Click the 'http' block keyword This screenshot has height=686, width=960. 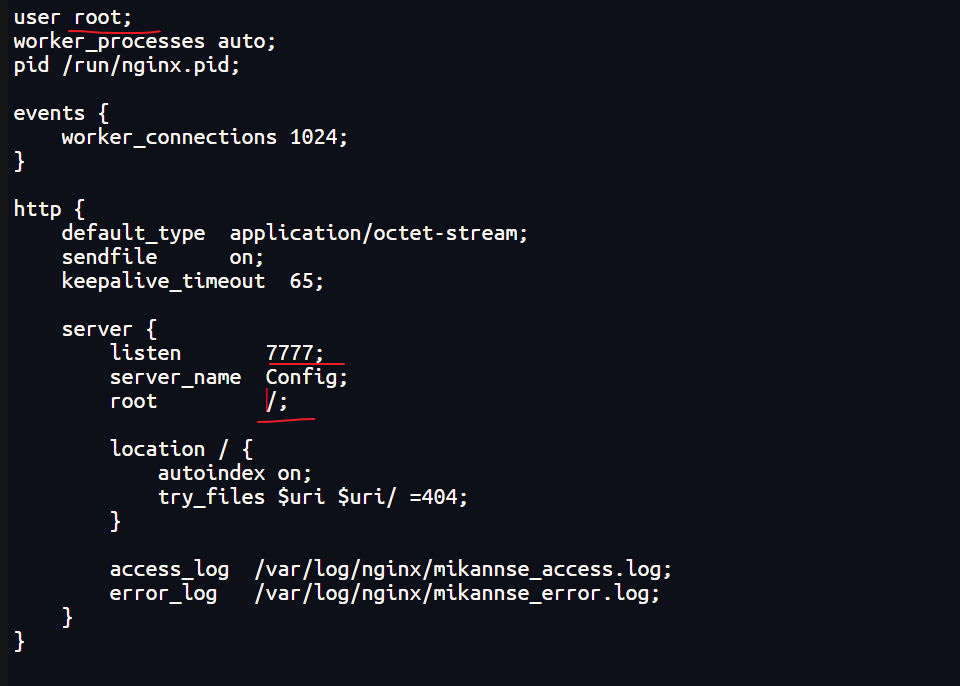(37, 209)
